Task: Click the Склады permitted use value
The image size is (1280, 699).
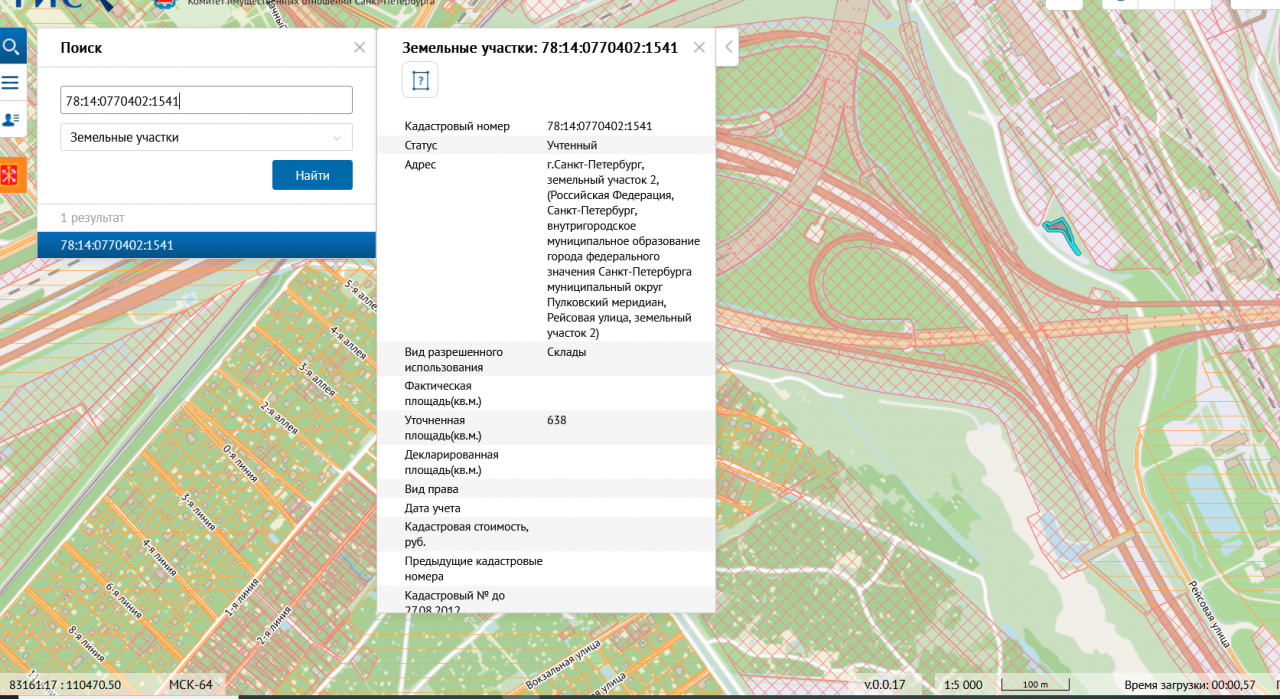Action: 566,352
